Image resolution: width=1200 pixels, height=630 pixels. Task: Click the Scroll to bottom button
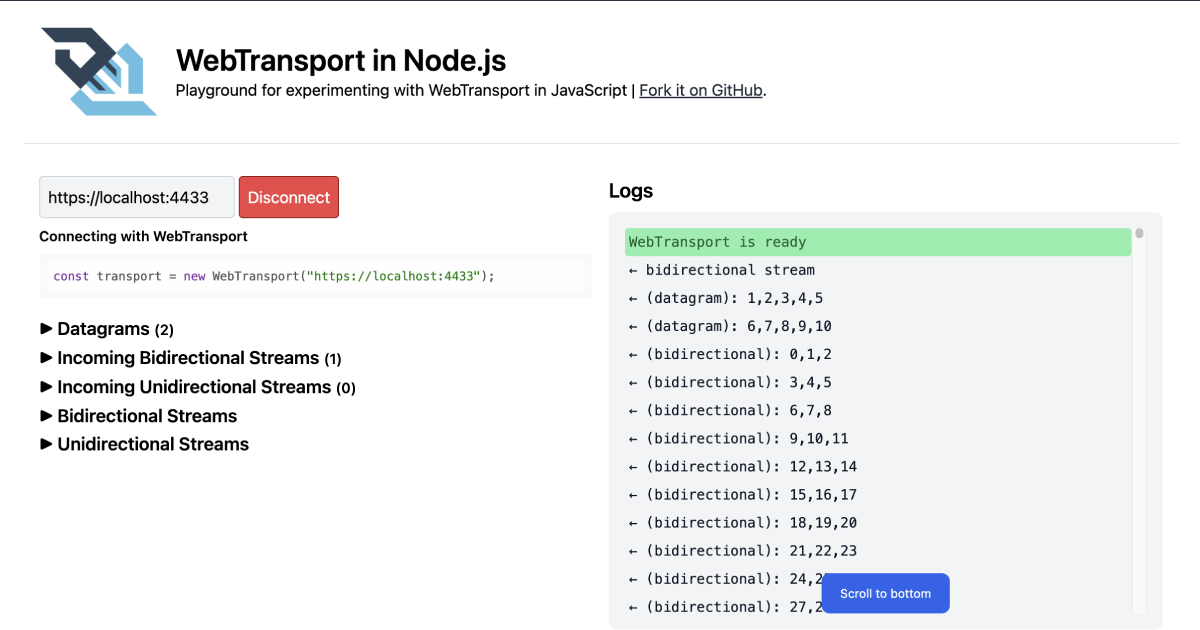point(884,593)
